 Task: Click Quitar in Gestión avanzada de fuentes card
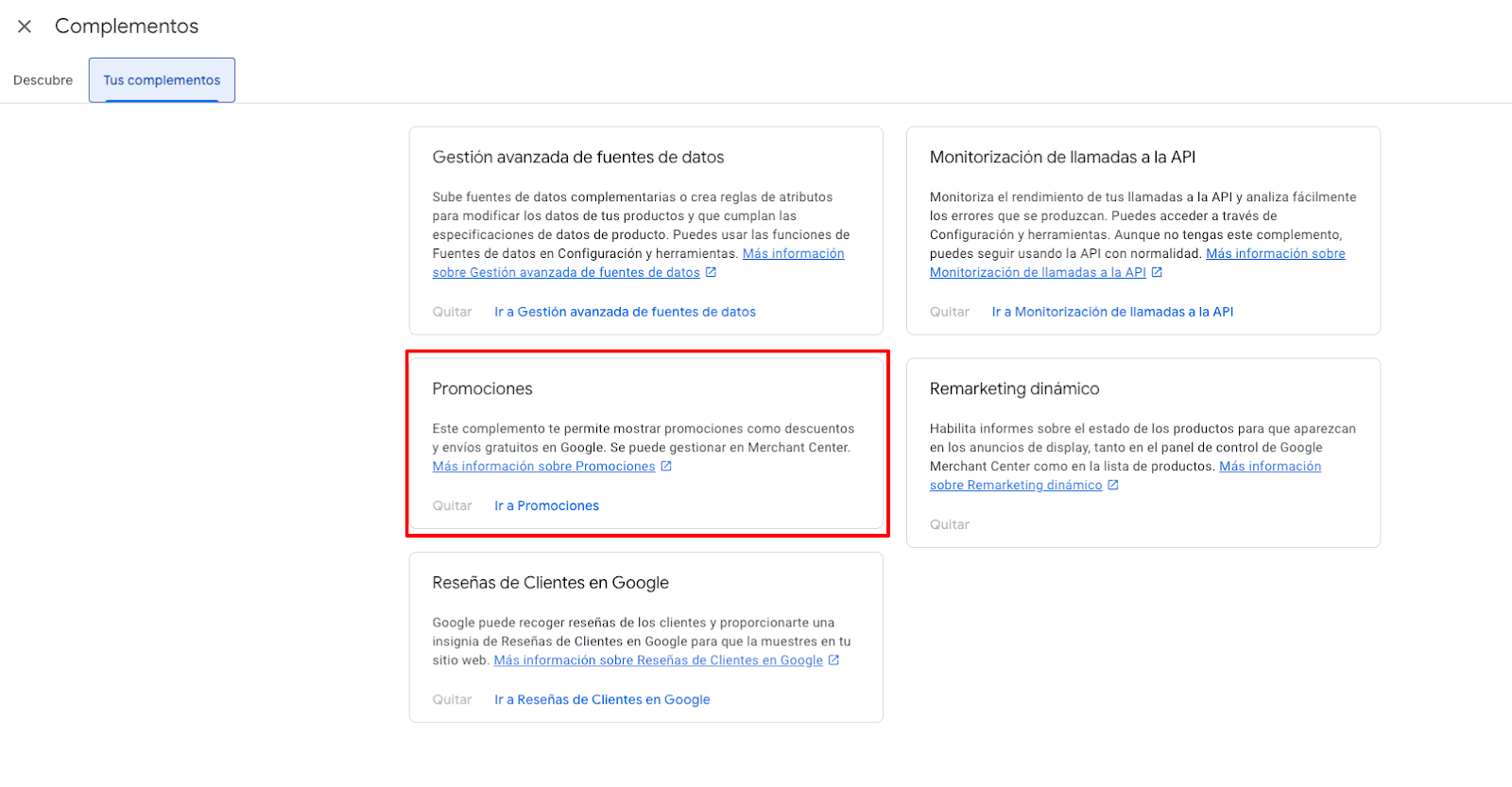452,312
